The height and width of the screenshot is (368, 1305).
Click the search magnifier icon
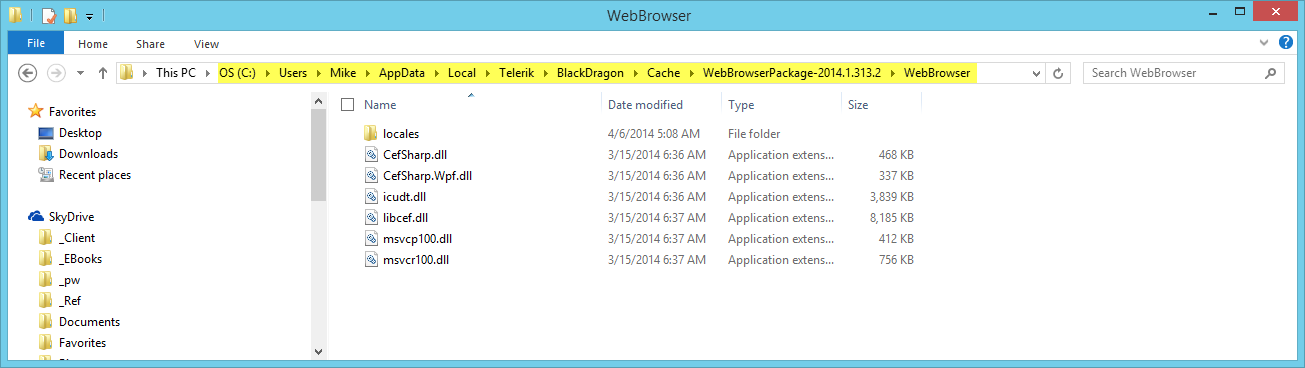1270,73
